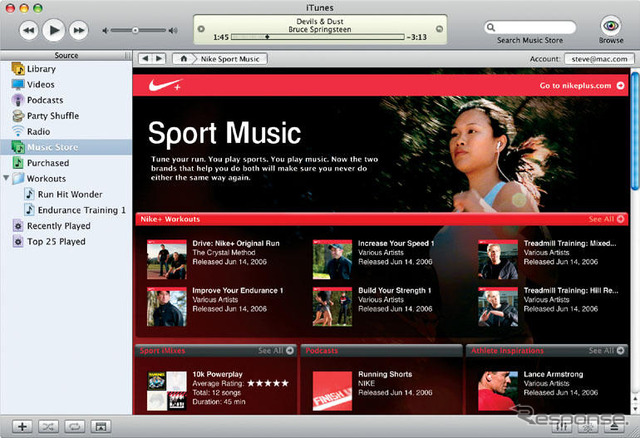Click the Nike+ swoosh logo
640x438 pixels.
[x=165, y=85]
